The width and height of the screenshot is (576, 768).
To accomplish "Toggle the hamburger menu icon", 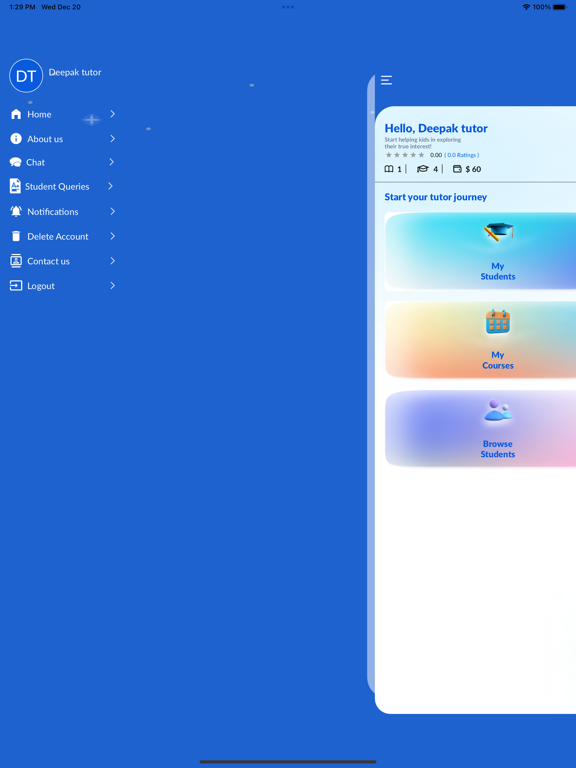I will pos(386,80).
